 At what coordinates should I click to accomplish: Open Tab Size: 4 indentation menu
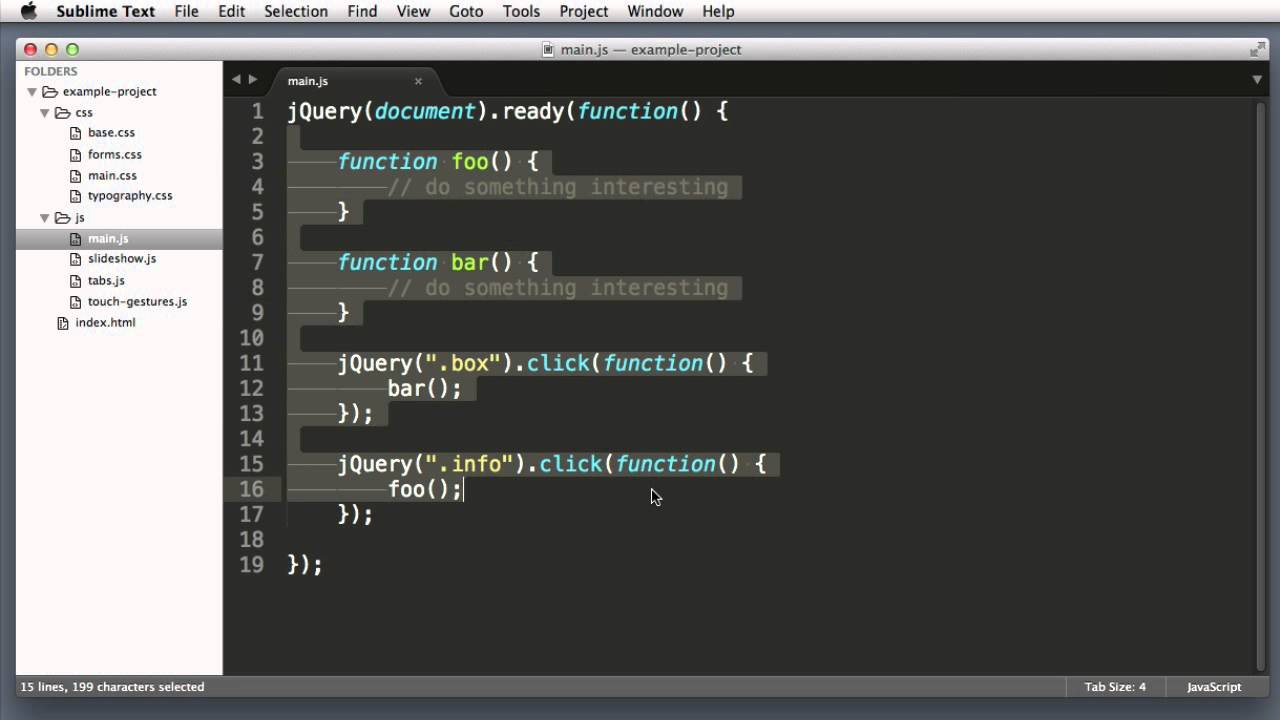coord(1115,687)
